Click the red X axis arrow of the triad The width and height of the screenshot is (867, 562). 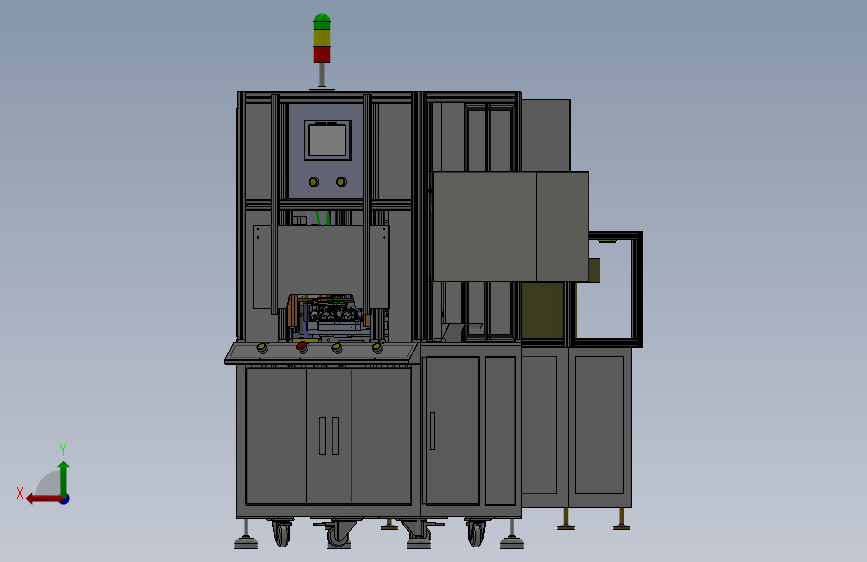pos(43,499)
